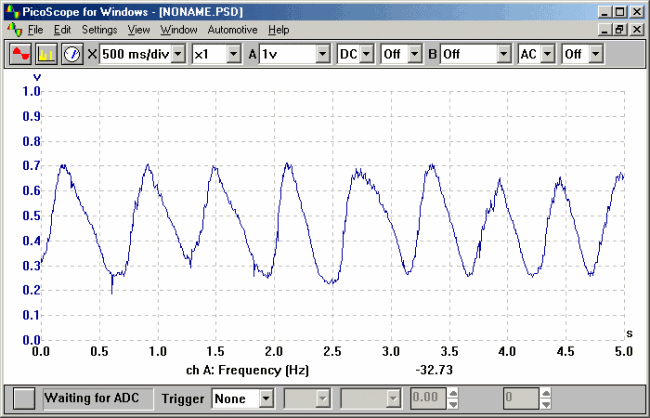Minimize the inner document window

604,30
